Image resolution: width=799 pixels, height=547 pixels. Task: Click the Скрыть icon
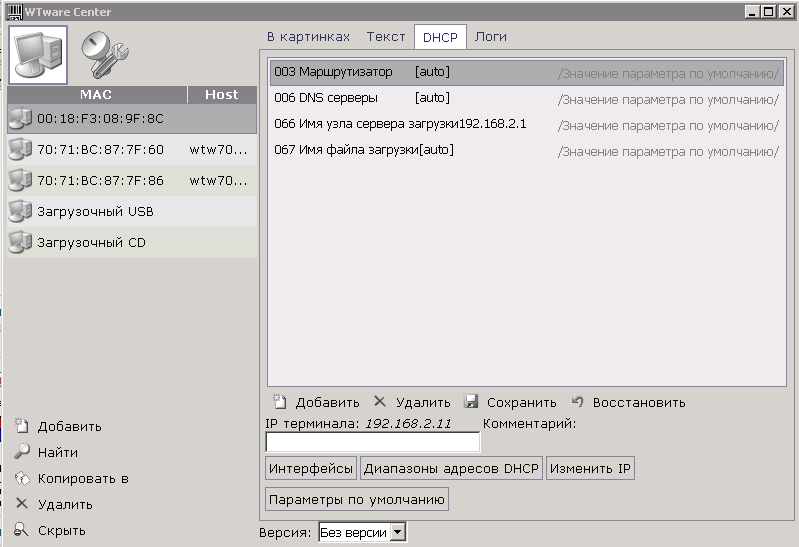22,530
